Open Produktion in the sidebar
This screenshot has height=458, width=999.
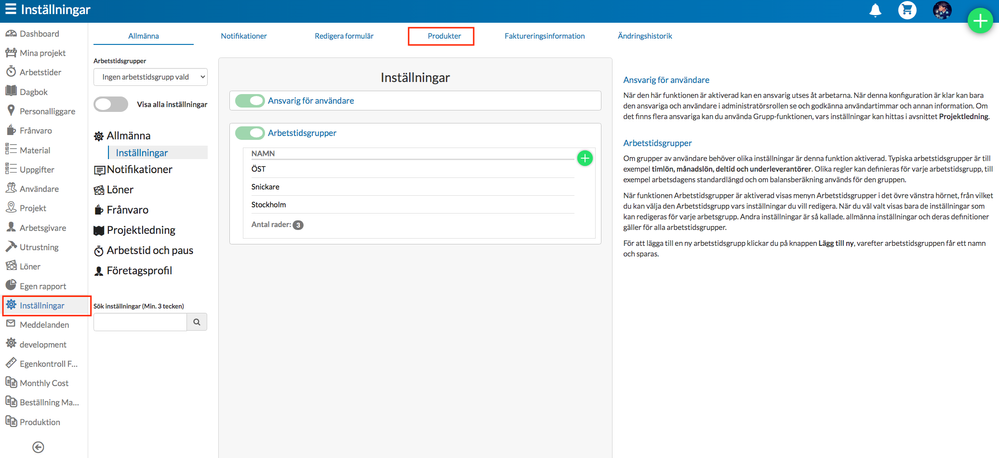click(40, 422)
